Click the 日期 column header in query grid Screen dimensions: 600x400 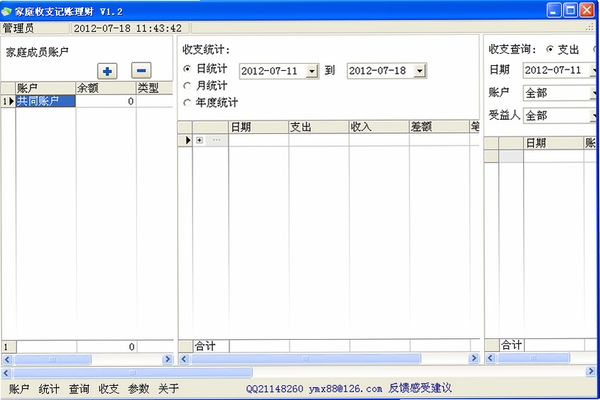(553, 143)
